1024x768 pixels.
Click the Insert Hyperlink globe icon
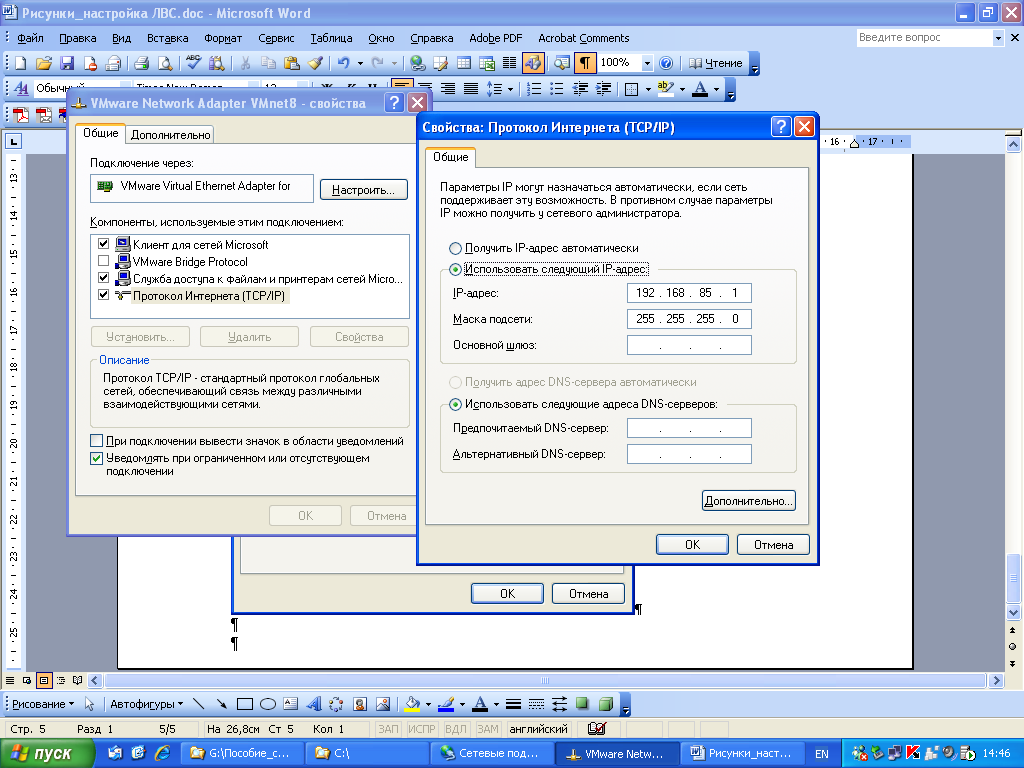point(417,63)
